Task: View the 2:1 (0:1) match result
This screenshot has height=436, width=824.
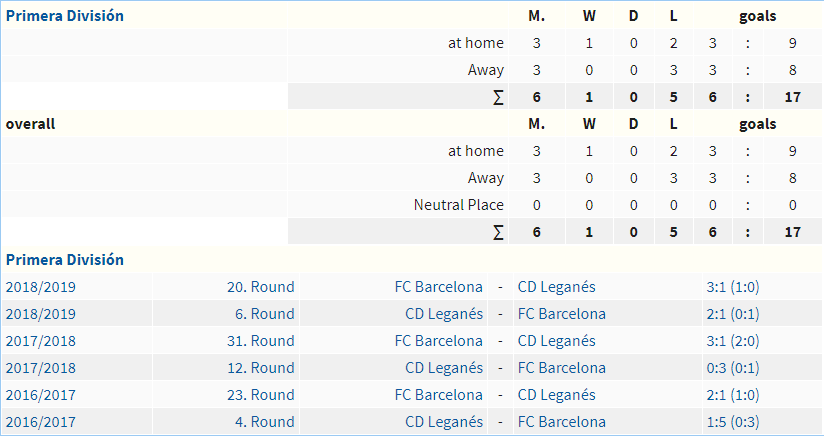Action: point(733,314)
